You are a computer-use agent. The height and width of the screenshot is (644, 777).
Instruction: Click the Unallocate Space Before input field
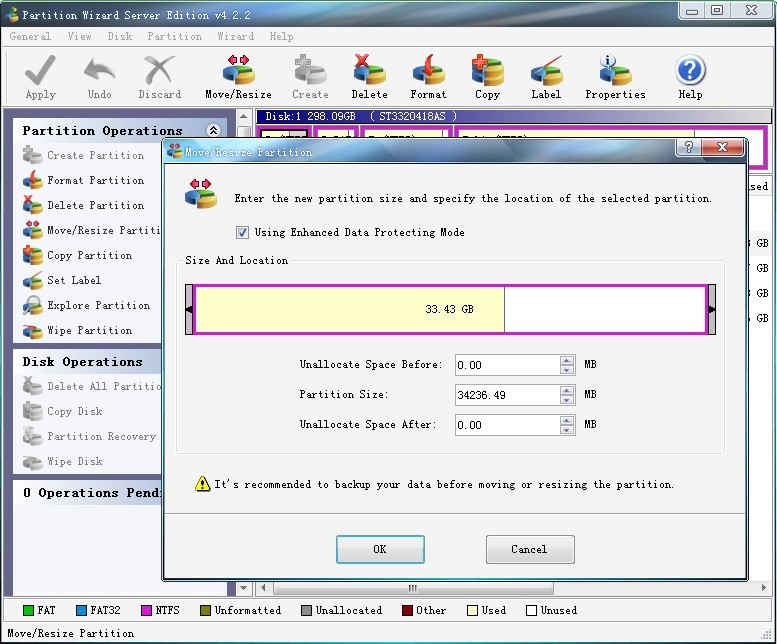coord(508,365)
